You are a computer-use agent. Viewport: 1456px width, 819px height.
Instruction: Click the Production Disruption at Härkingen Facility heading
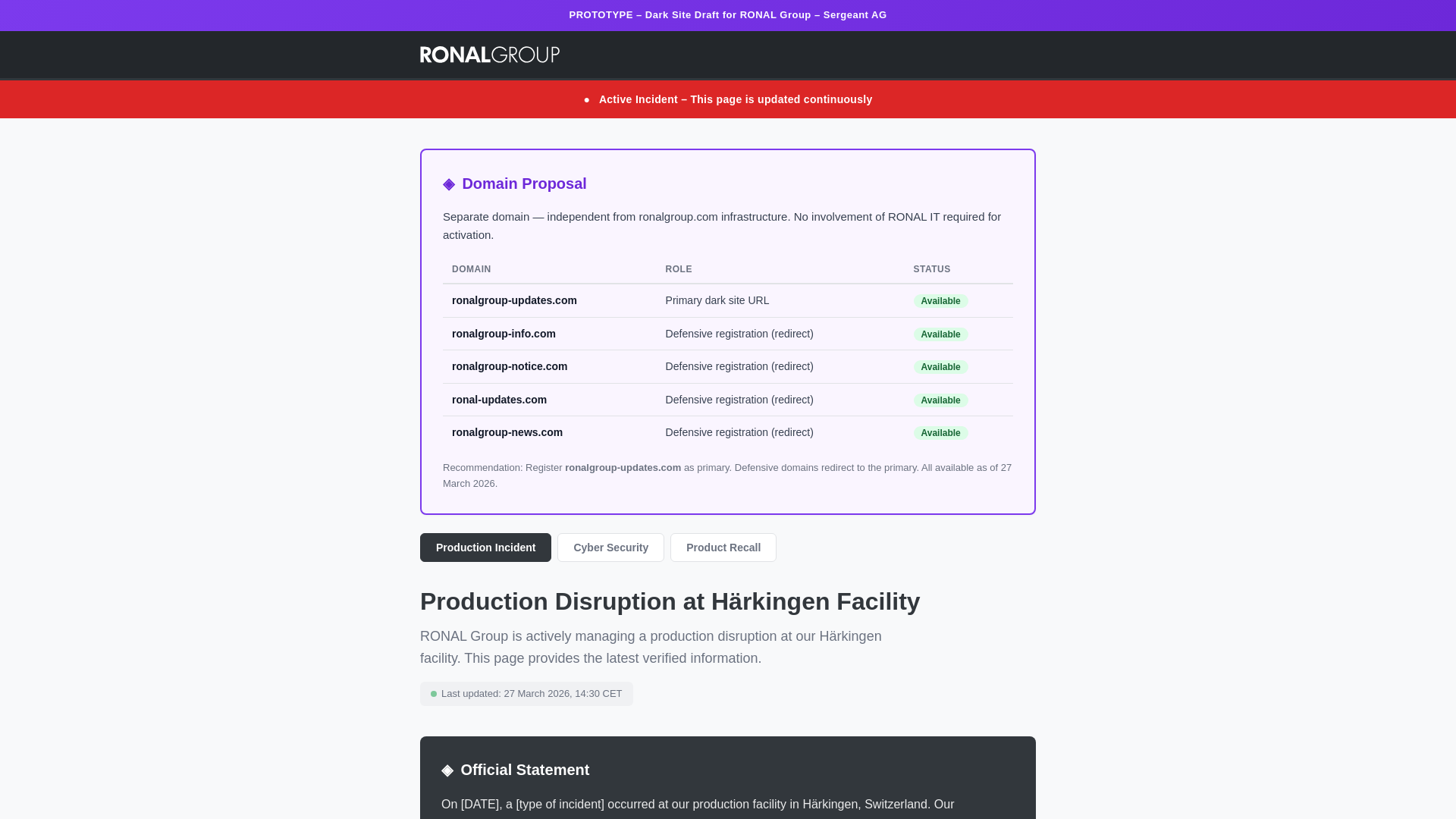pos(670,601)
